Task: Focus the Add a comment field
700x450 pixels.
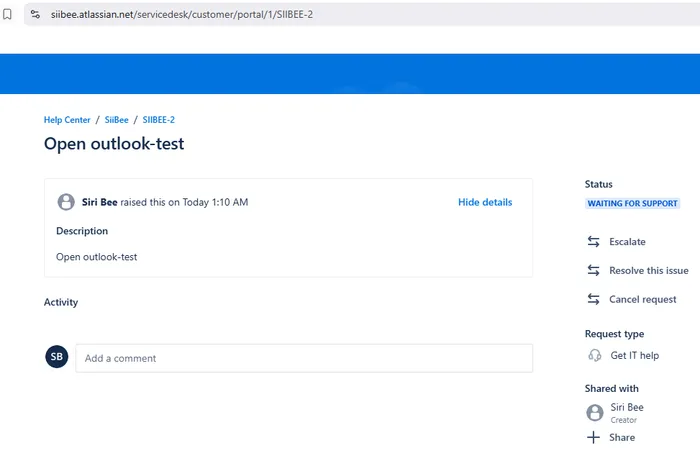Action: pyautogui.click(x=304, y=358)
